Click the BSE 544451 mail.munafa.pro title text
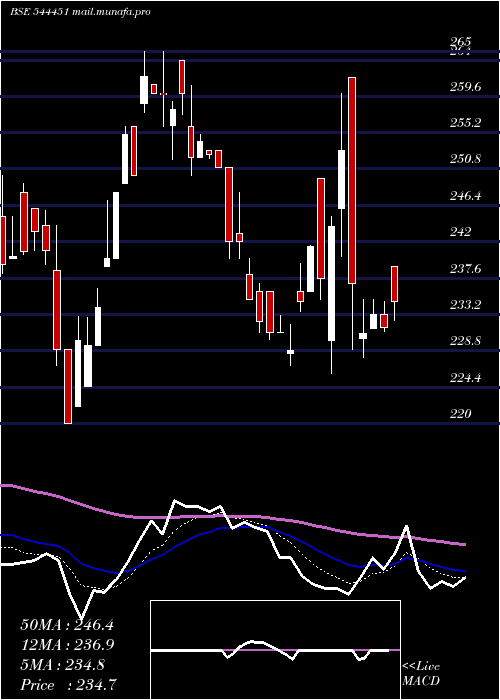500x700 pixels. pyautogui.click(x=80, y=12)
